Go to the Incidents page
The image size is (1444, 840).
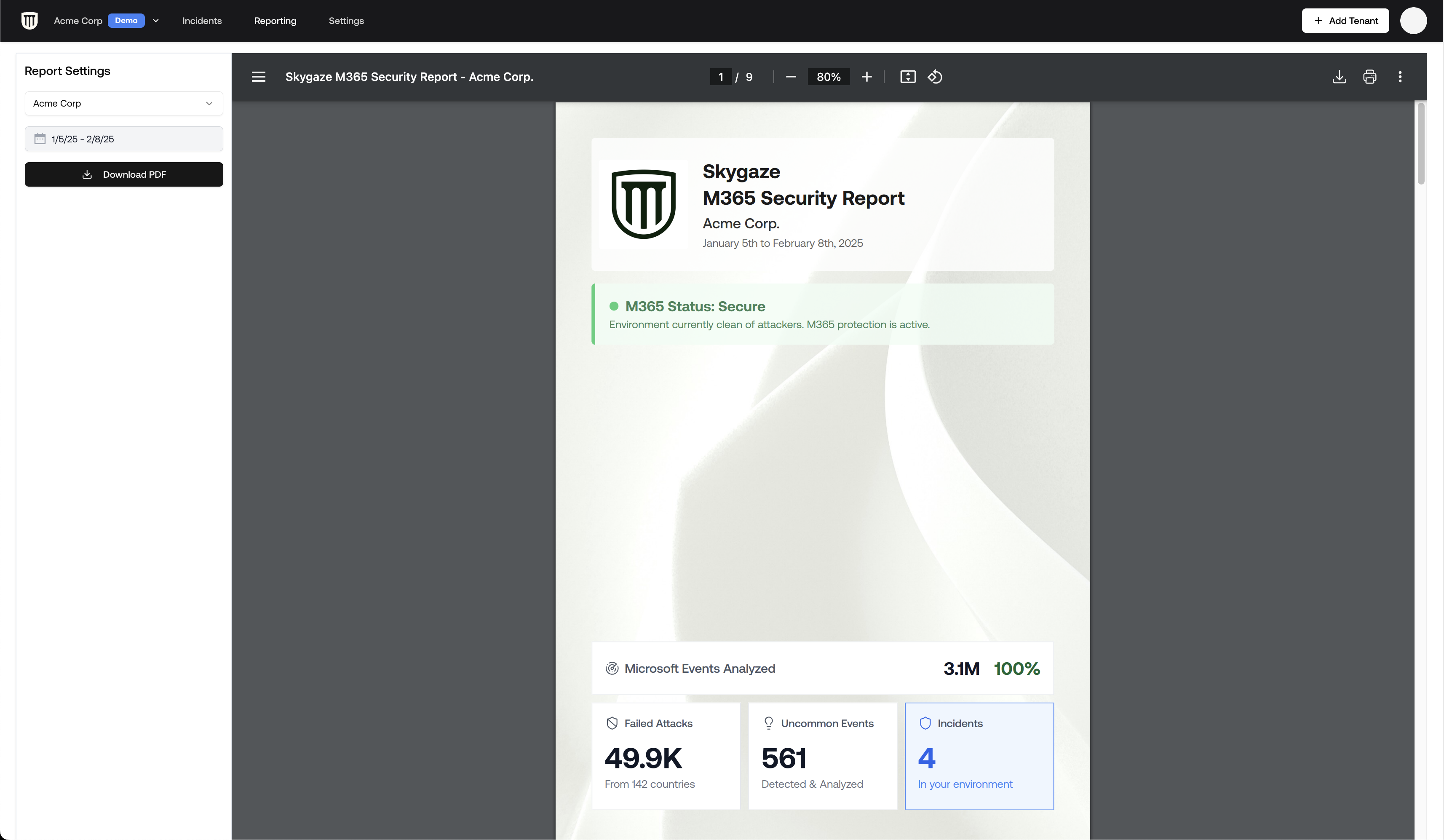click(202, 21)
